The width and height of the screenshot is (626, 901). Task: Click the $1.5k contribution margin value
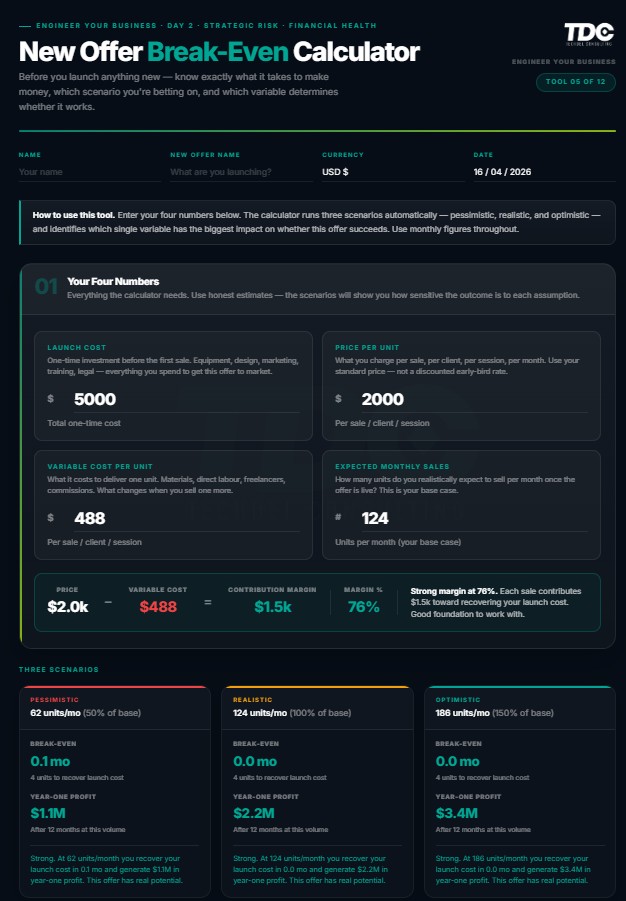(272, 607)
